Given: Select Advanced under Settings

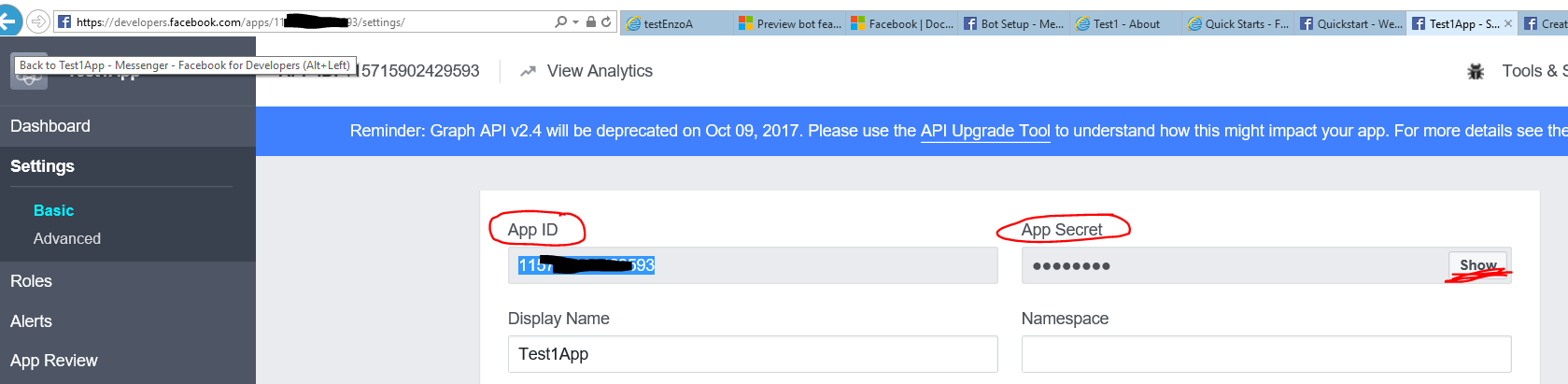Looking at the screenshot, I should (x=67, y=238).
